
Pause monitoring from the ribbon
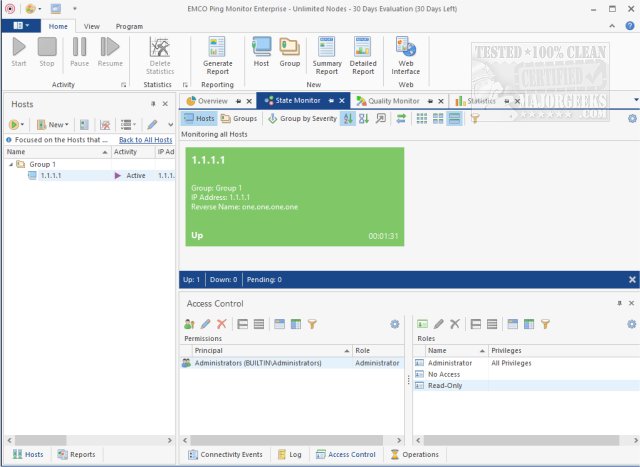tap(79, 52)
